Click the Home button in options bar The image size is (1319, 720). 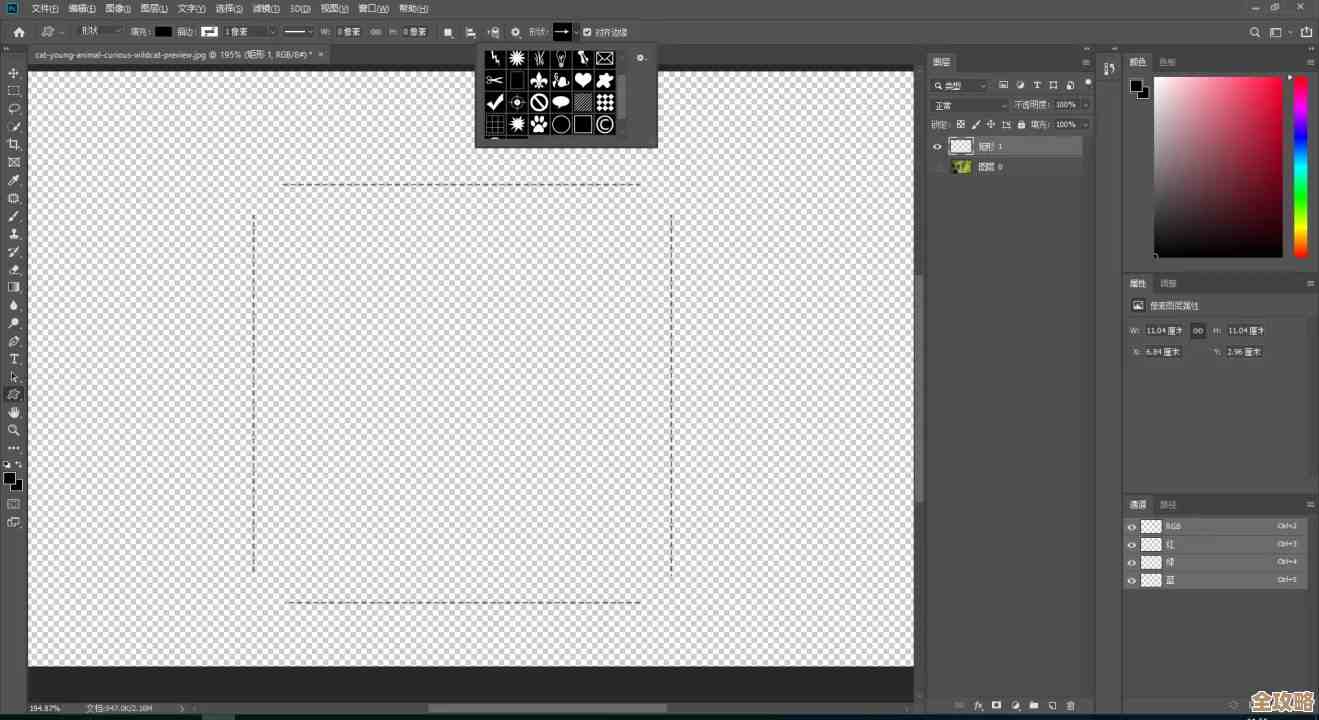pyautogui.click(x=18, y=32)
